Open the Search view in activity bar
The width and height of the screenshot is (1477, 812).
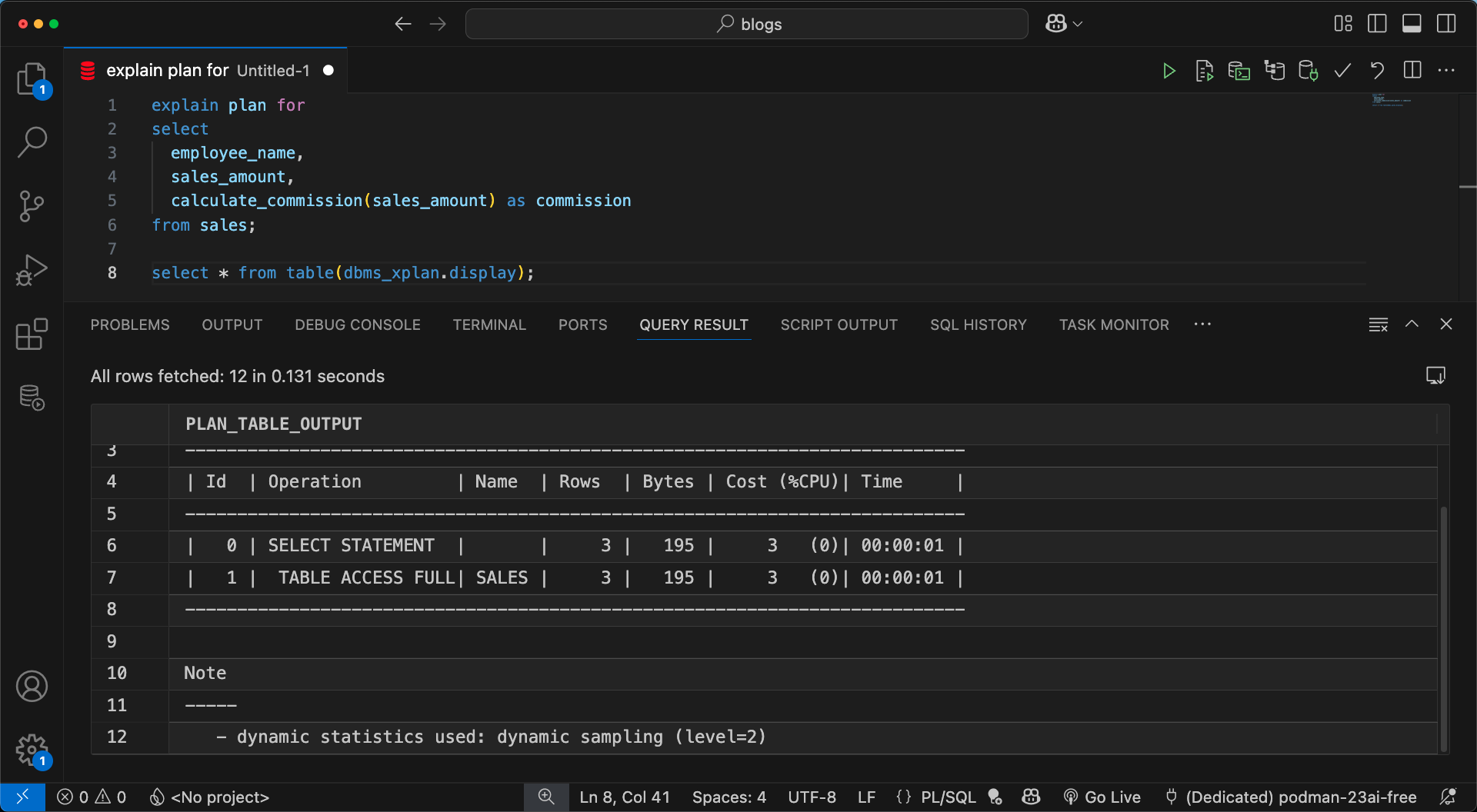[32, 142]
